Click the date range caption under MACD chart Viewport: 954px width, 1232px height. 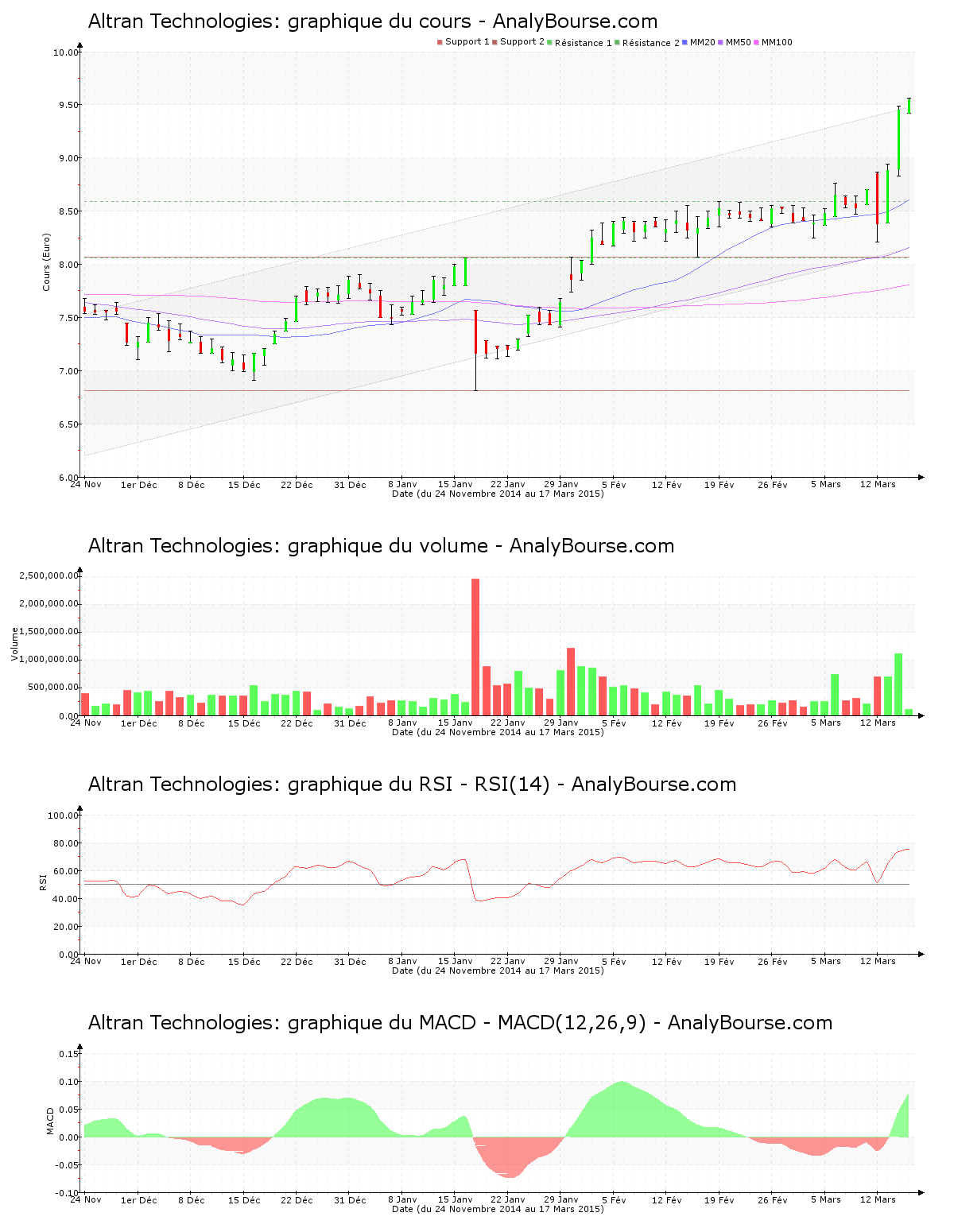pos(498,1209)
